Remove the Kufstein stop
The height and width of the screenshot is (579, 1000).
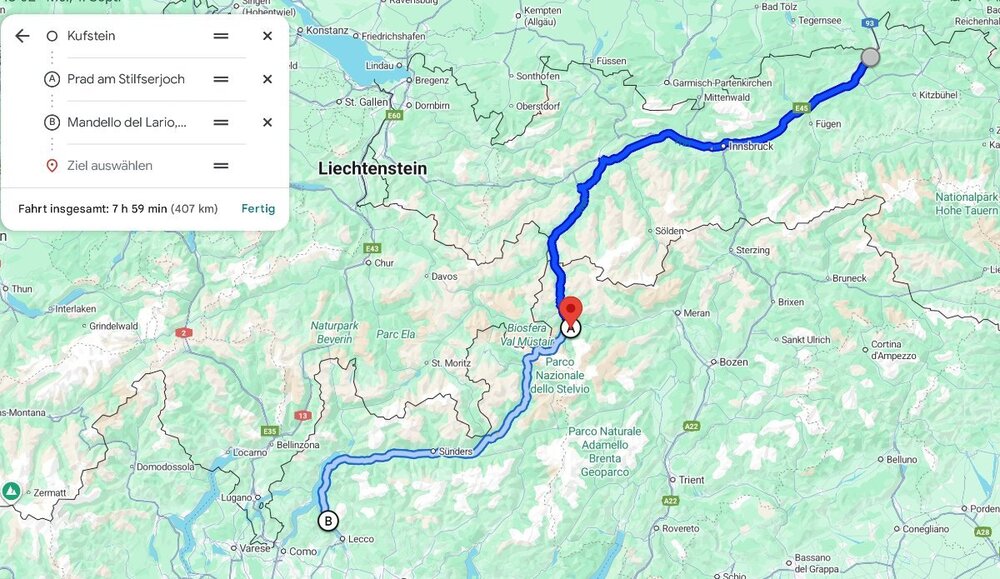coord(268,36)
